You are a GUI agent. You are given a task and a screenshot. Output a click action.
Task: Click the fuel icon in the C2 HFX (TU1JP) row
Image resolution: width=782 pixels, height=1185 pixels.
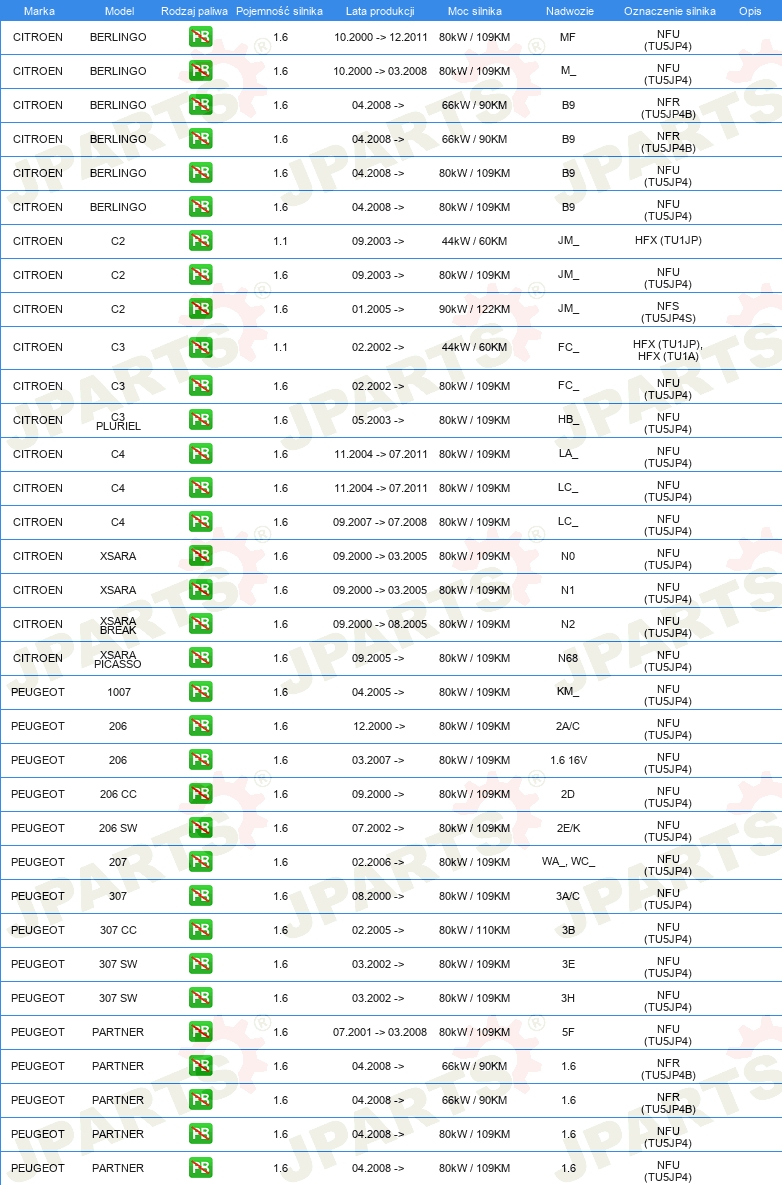[200, 241]
